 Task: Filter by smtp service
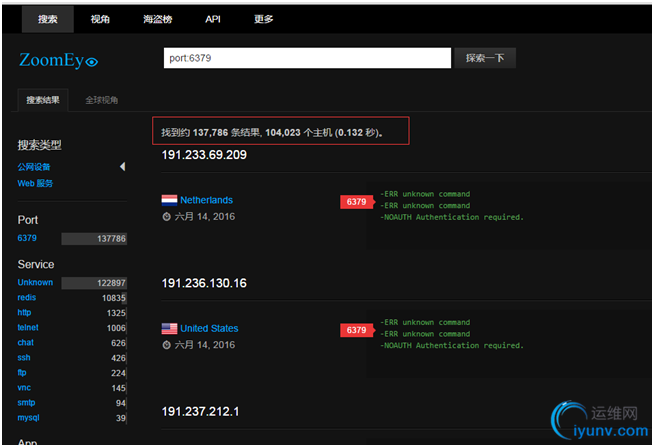[26, 402]
